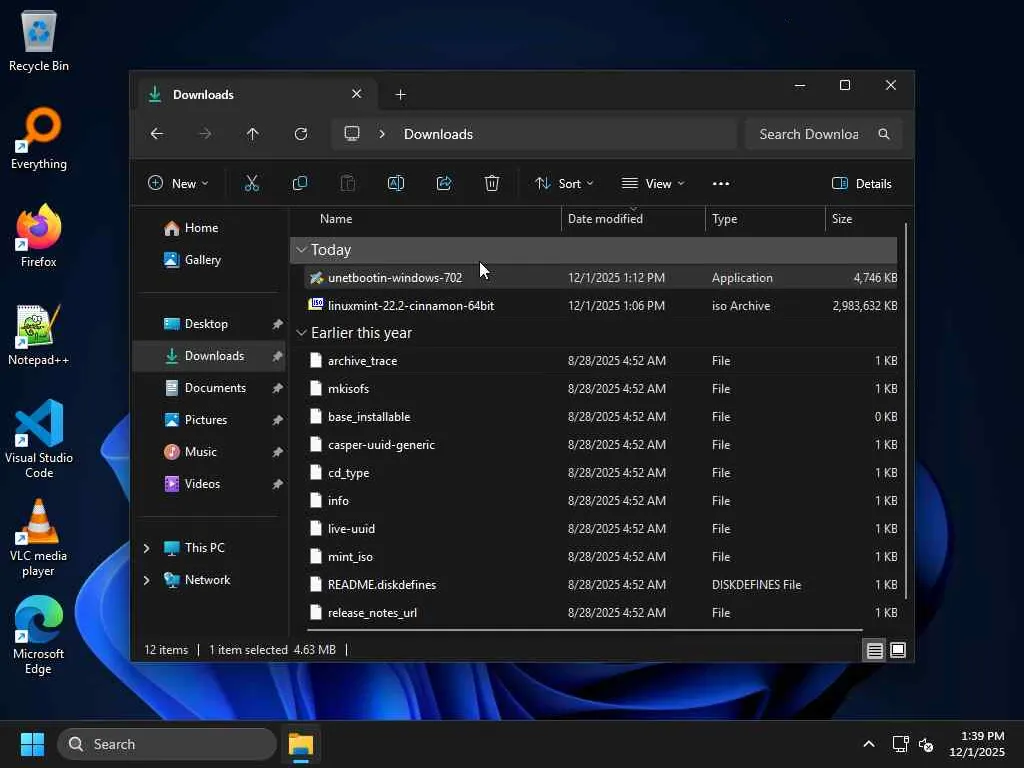
Task: Sort by the Size column header
Action: pyautogui.click(x=862, y=219)
